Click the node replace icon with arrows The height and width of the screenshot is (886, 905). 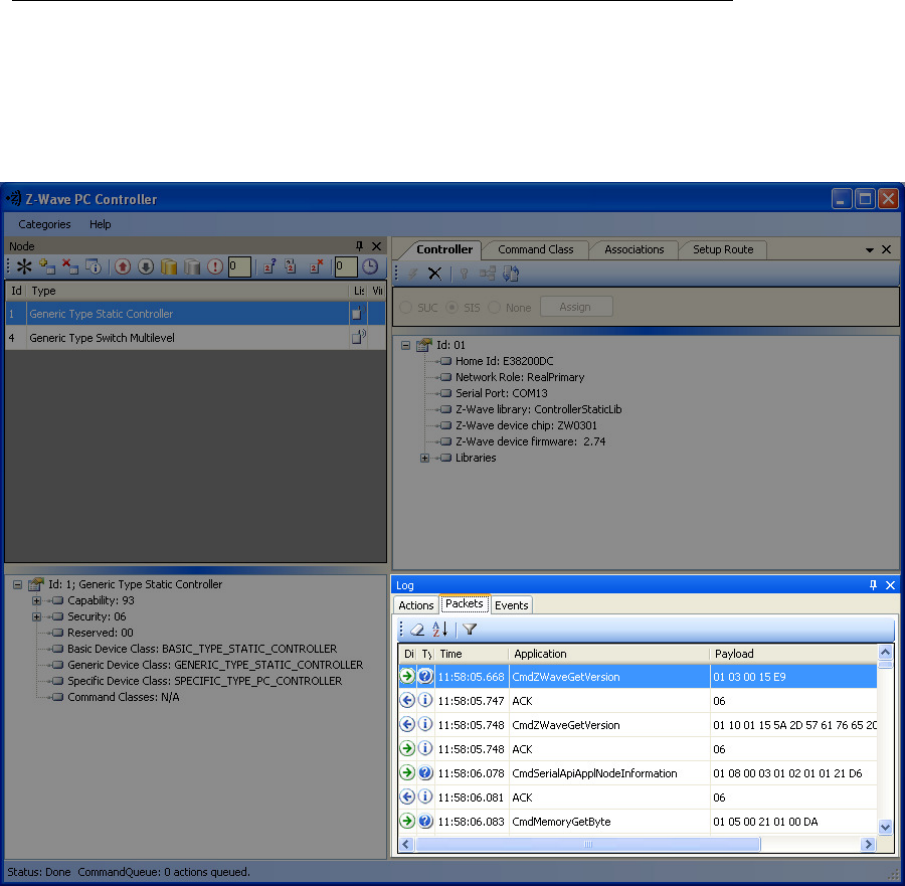[291, 267]
